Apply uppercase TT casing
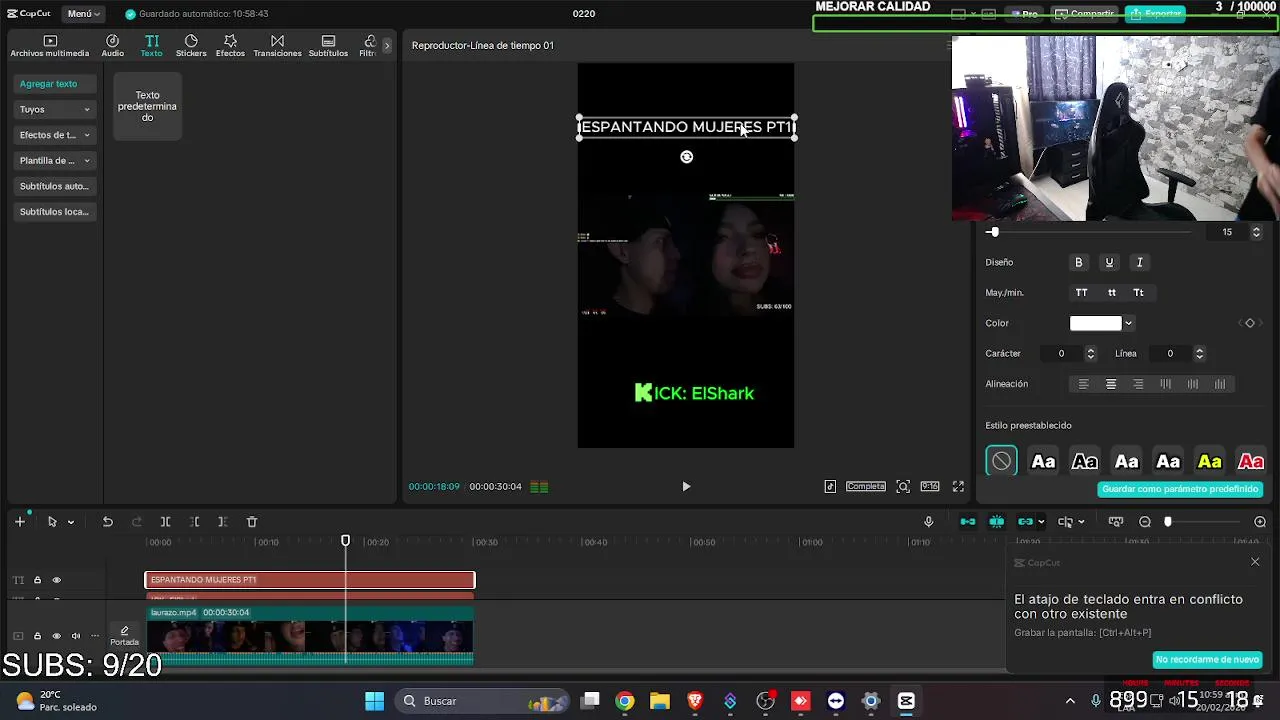This screenshot has height=720, width=1280. click(1081, 293)
